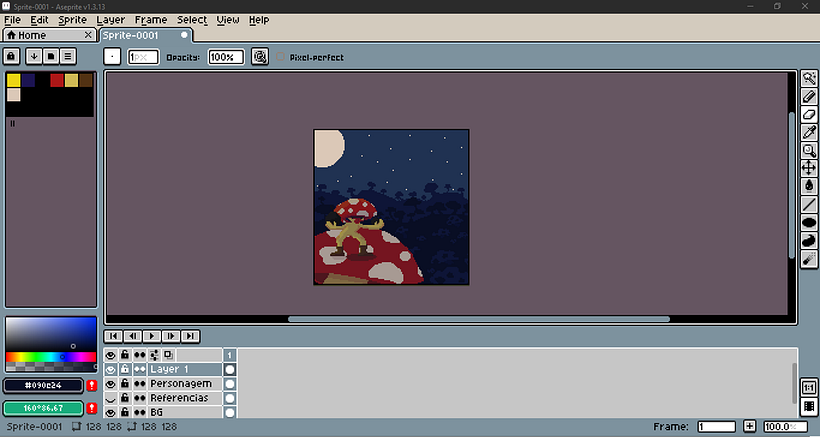820x438 pixels.
Task: Click the palette edit lock button
Action: coord(12,56)
